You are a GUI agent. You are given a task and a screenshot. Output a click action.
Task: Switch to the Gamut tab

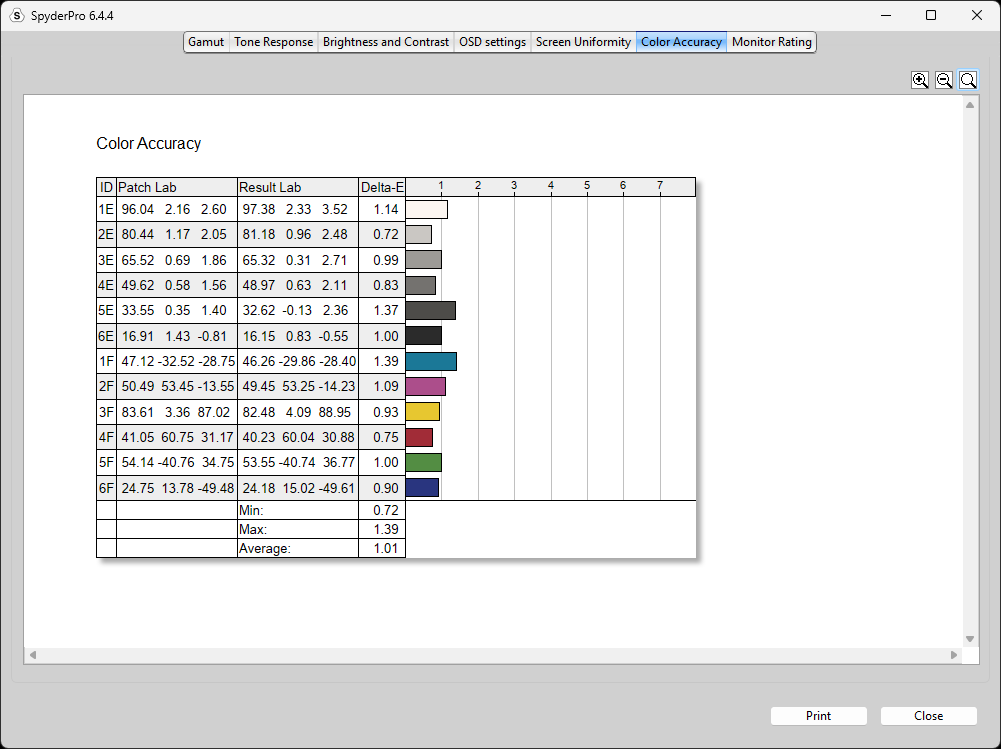coord(206,42)
